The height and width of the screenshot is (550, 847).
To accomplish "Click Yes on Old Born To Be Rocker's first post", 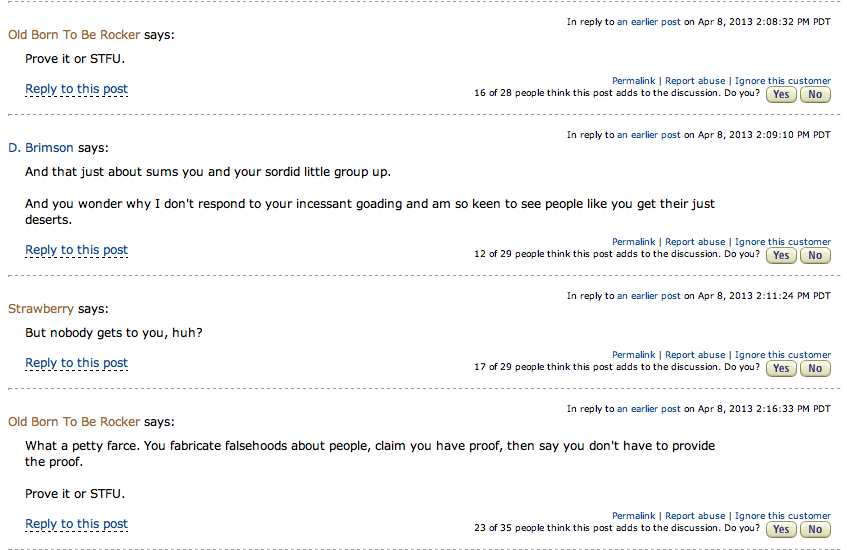I will [x=781, y=95].
